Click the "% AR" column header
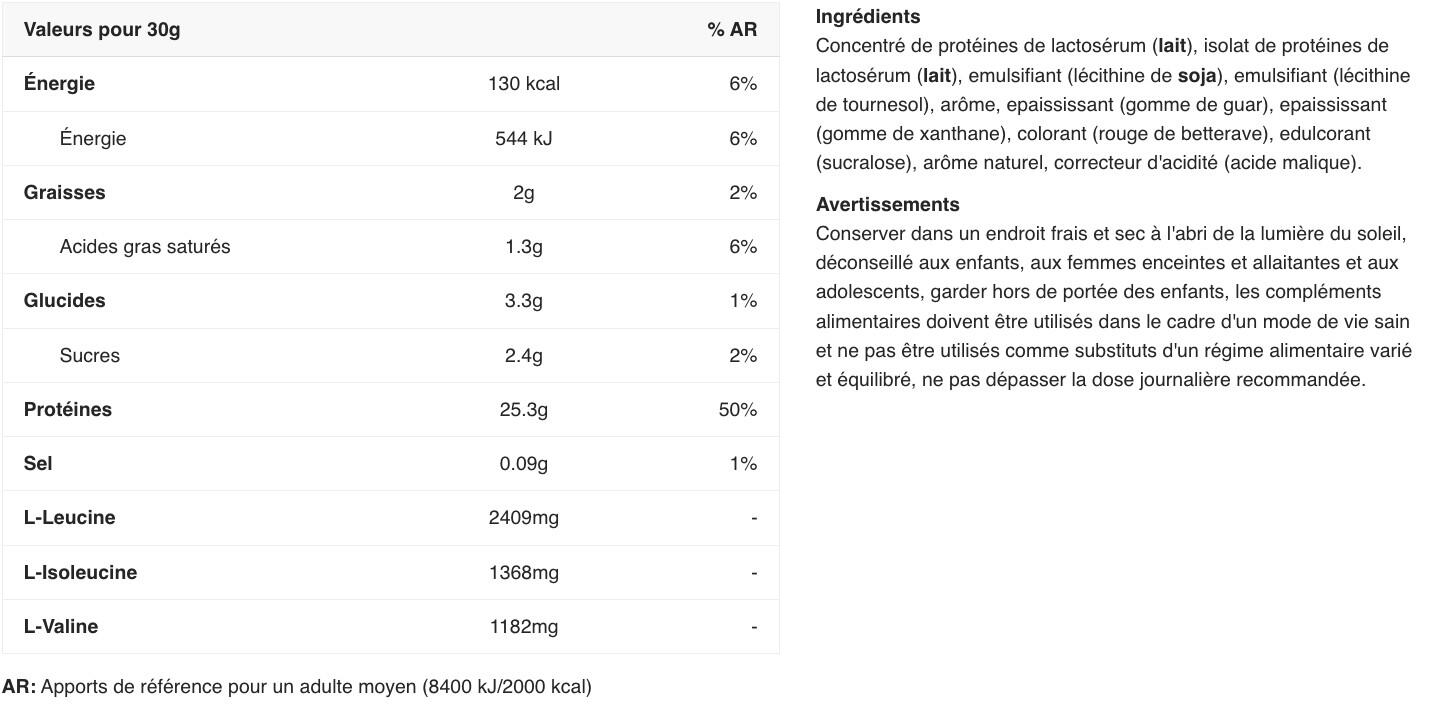This screenshot has height=708, width=1430. tap(732, 29)
